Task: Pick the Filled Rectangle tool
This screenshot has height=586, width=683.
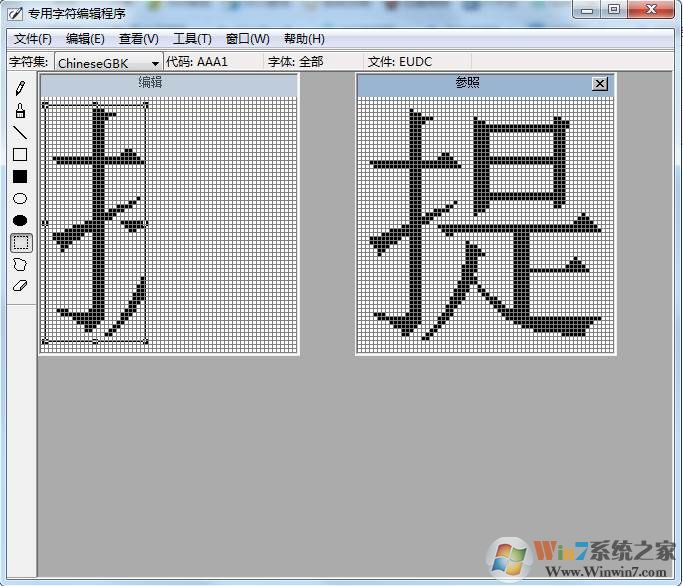Action: 20,176
